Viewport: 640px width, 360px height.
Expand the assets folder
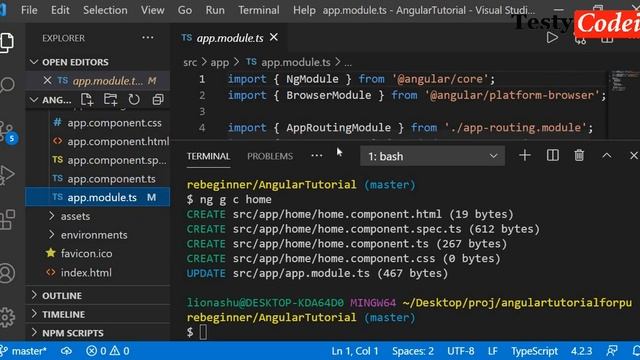[x=75, y=216]
